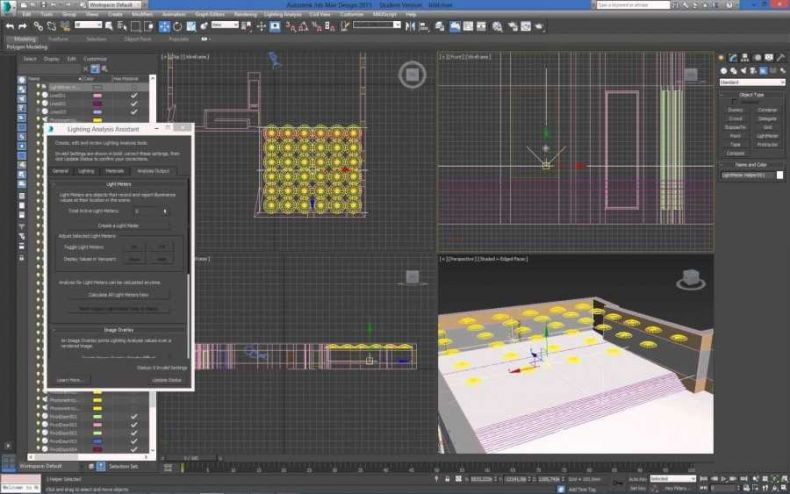The image size is (790, 494).
Task: Select the Select and Link tool
Action: (x=38, y=26)
